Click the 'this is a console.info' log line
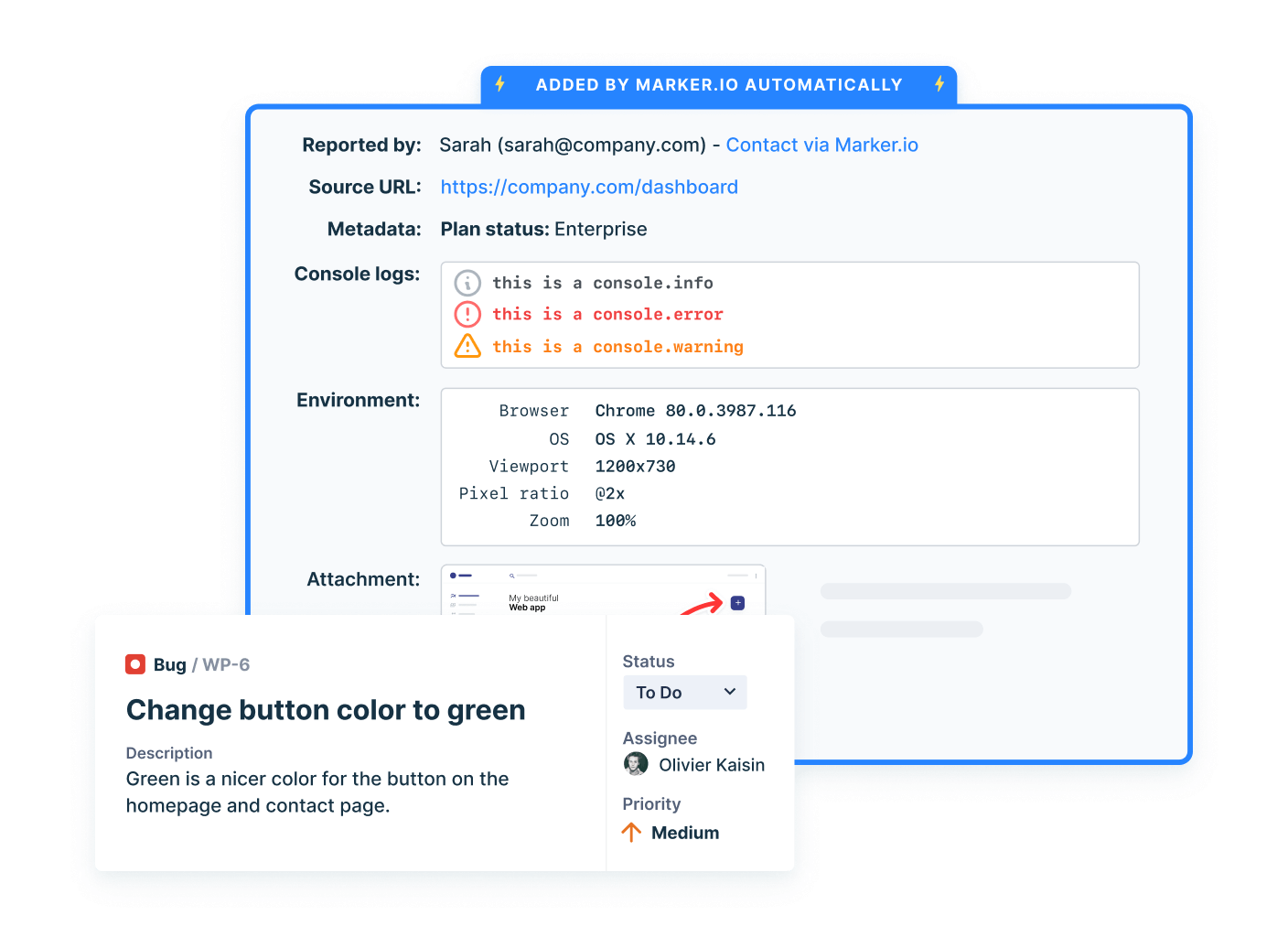Screen dimensions: 1288x937 603,284
